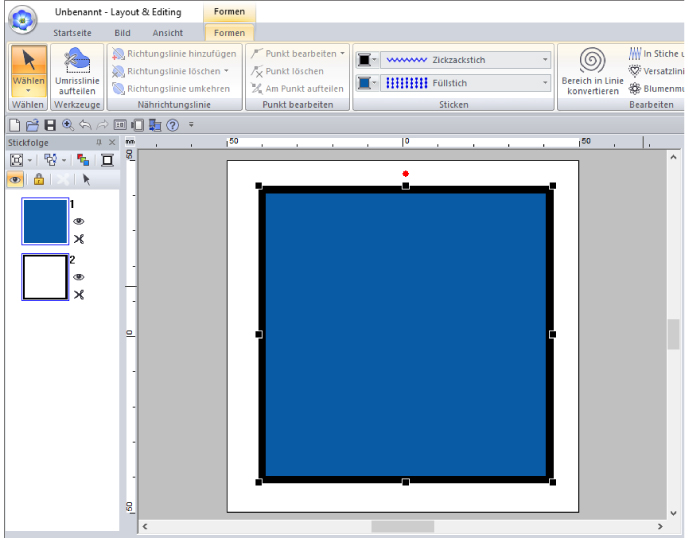This screenshot has width=688, height=540.
Task: Close the Stickfolge panel
Action: coord(112,142)
